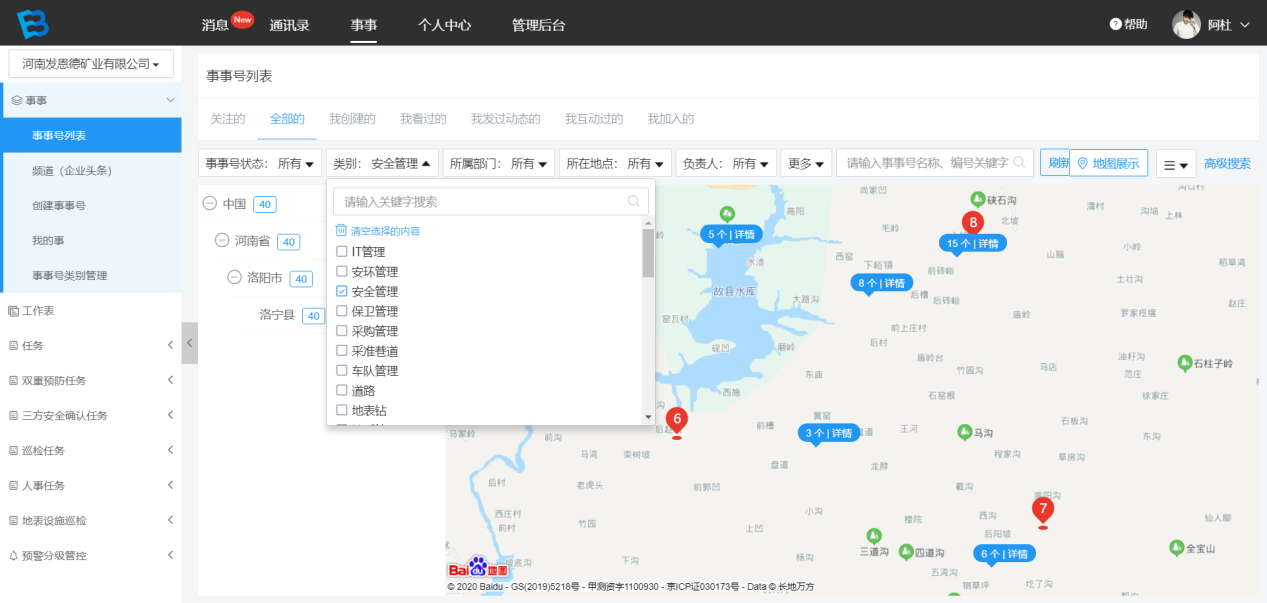Click the icon next to 双重预防任务
Viewport: 1267px width, 603px height.
coord(13,381)
